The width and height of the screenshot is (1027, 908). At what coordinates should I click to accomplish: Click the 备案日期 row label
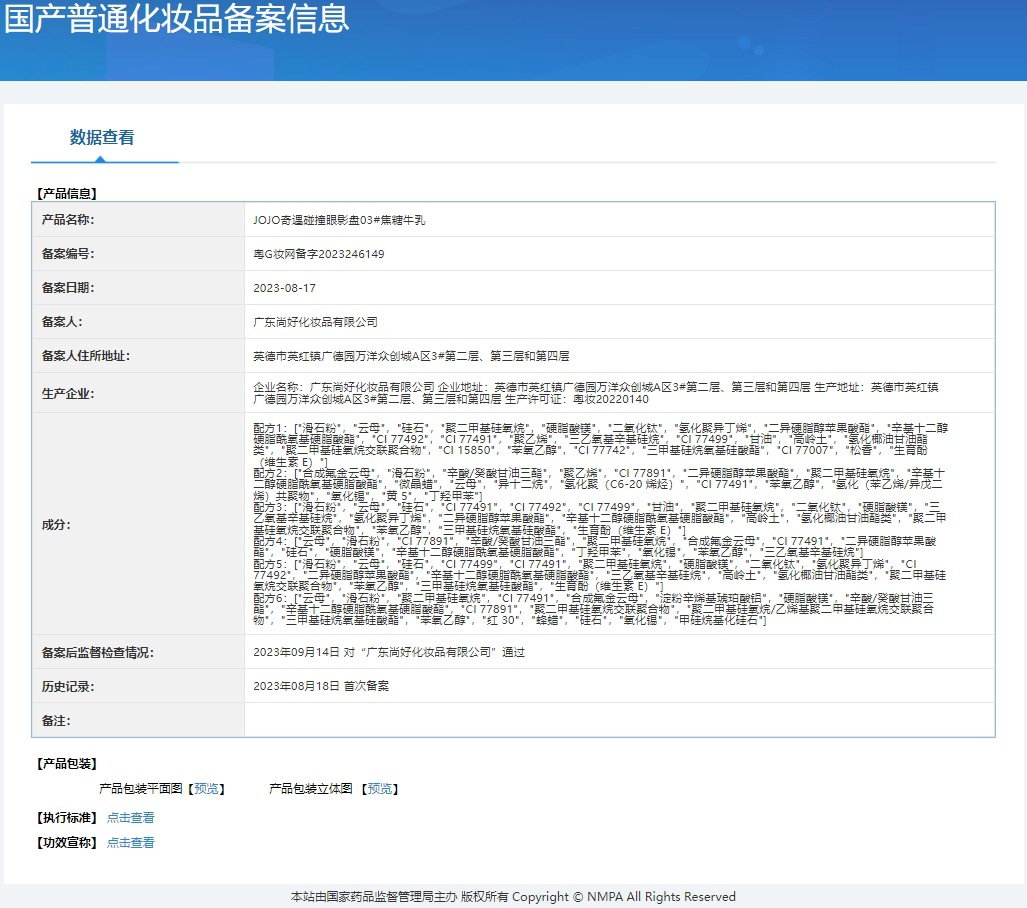tap(68, 288)
